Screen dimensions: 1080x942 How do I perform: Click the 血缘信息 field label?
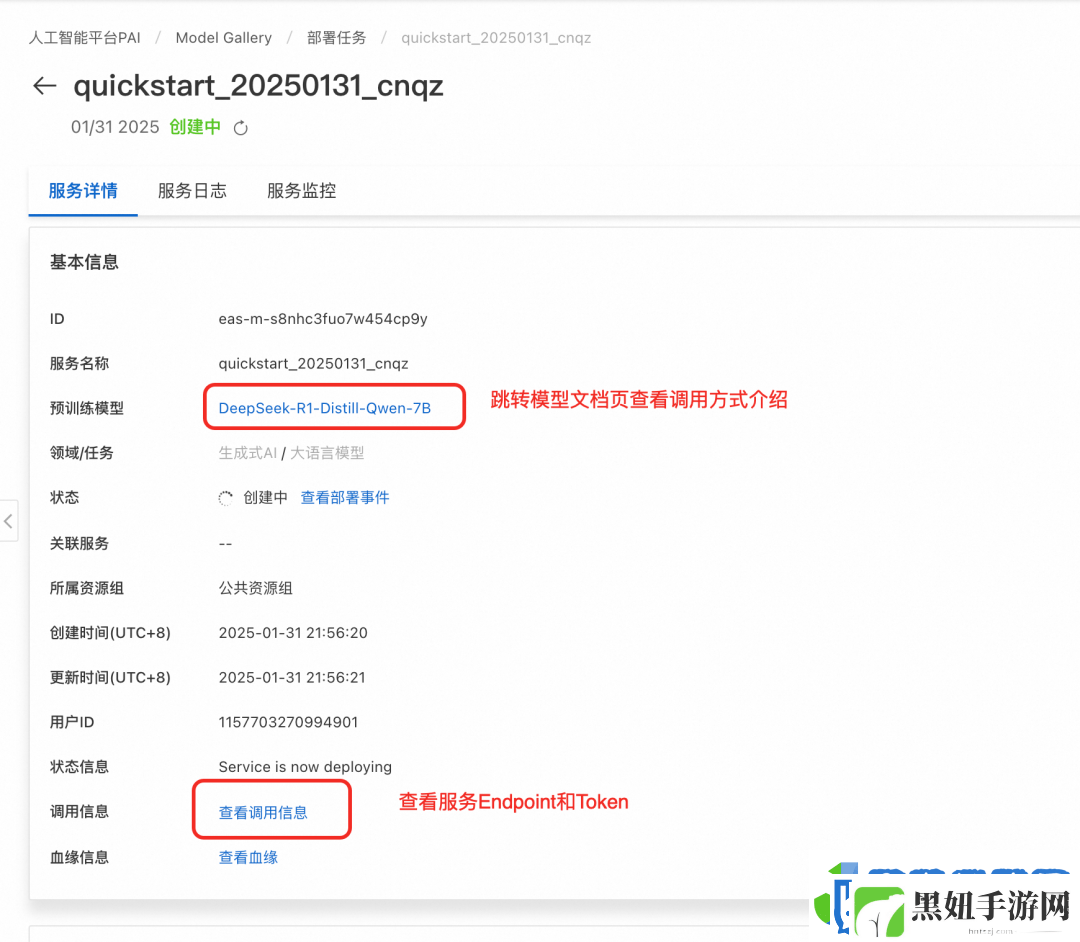tap(79, 857)
